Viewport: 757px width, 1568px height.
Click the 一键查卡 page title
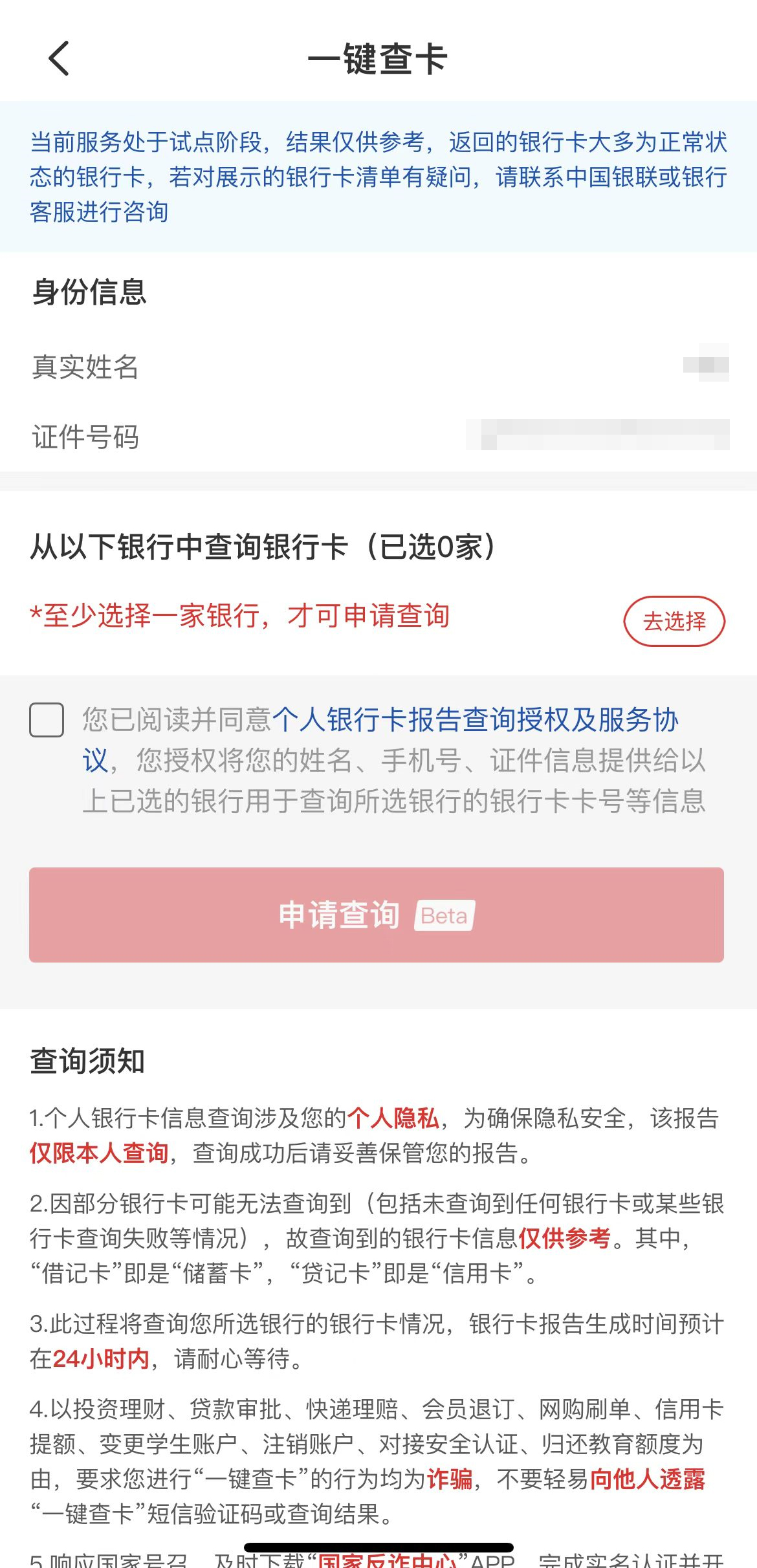coord(378,59)
